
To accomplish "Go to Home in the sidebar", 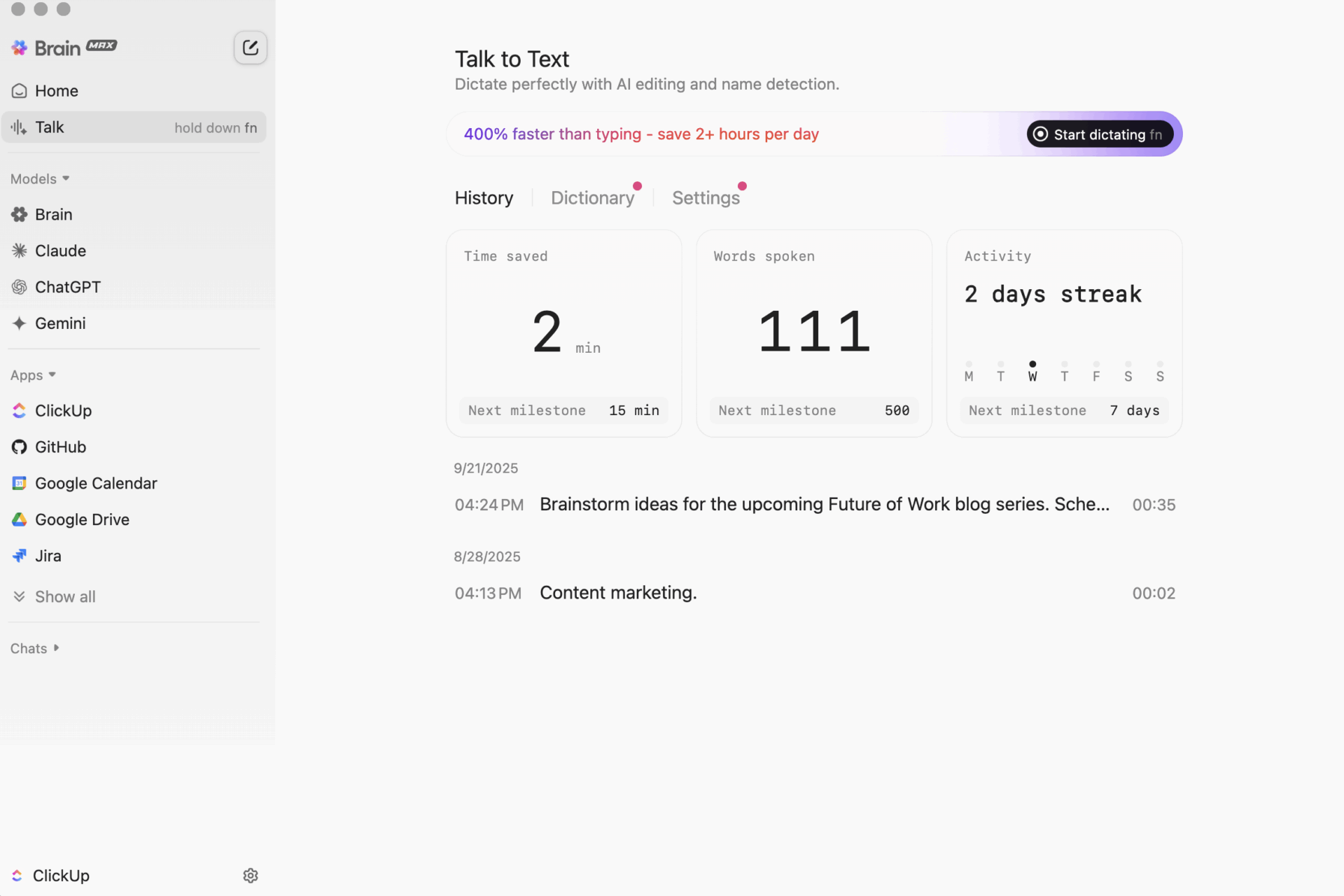I will pos(56,90).
